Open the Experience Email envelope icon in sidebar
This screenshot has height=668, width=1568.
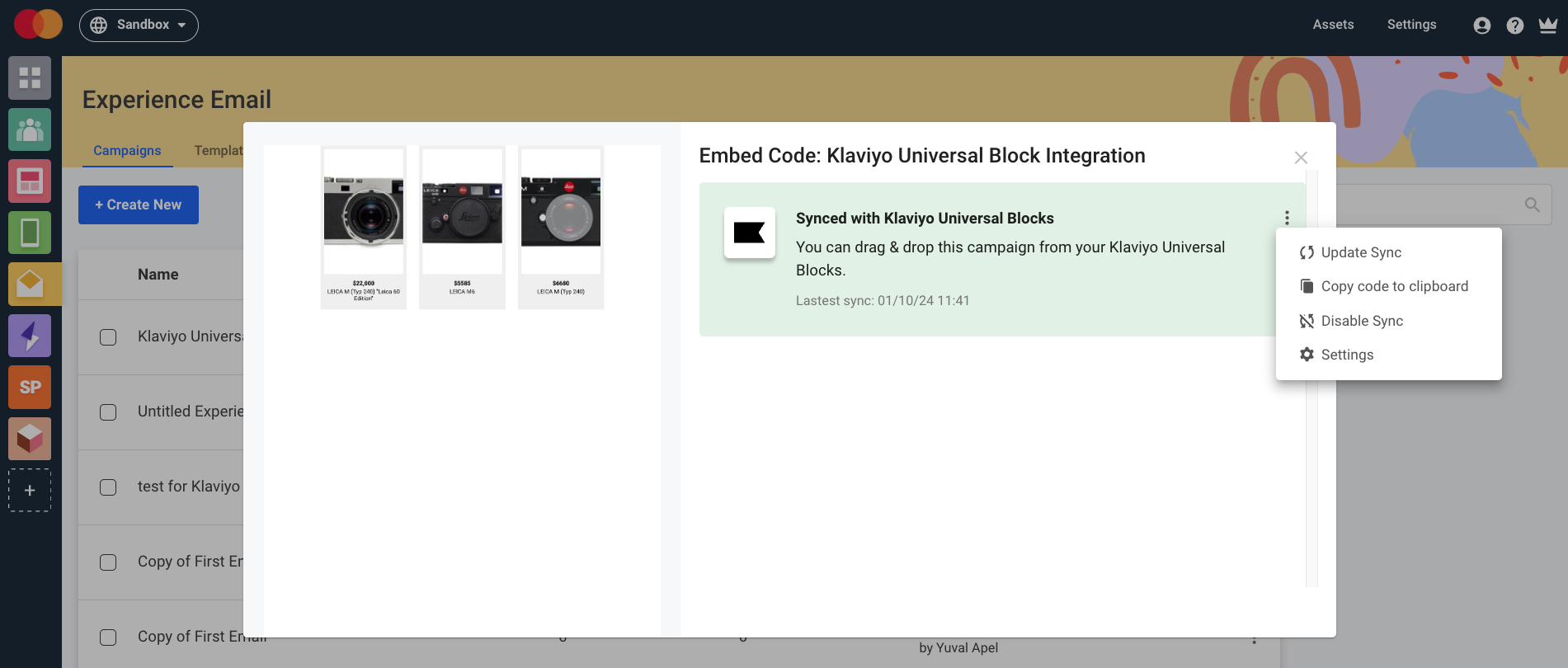click(x=30, y=284)
